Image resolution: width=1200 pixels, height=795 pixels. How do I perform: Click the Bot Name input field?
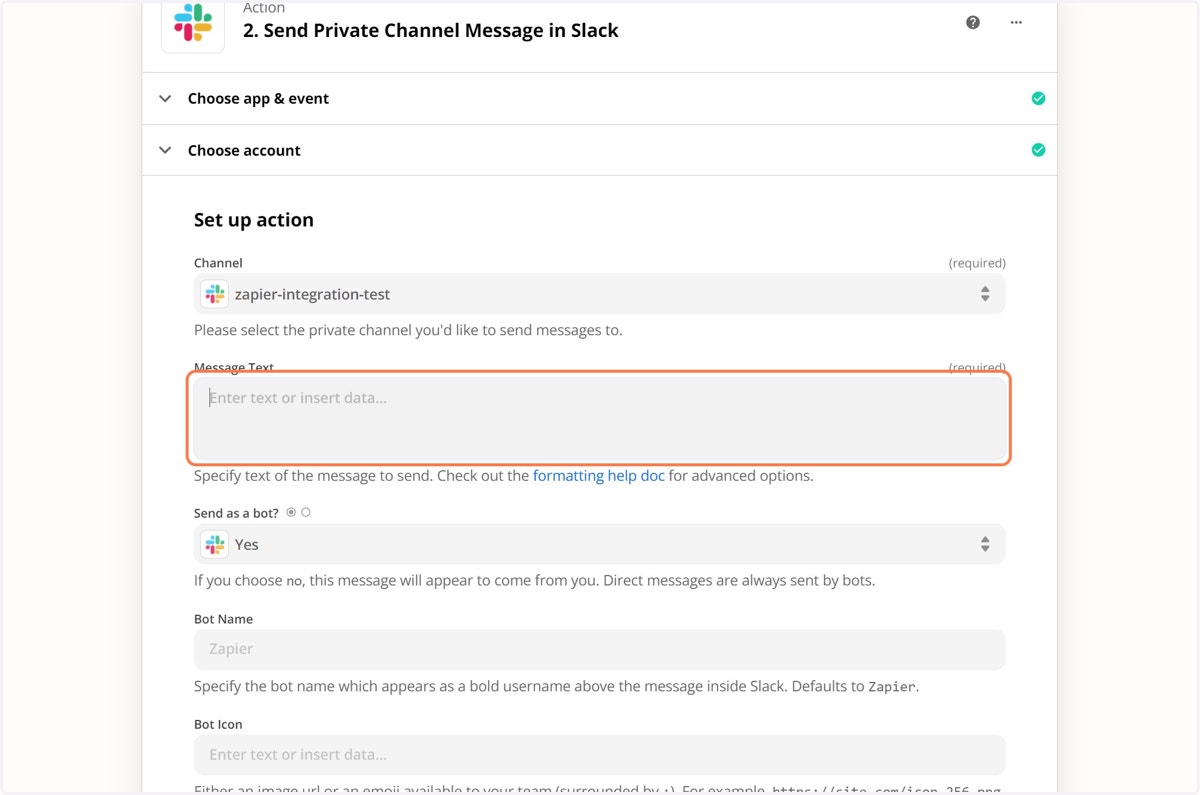click(x=600, y=649)
